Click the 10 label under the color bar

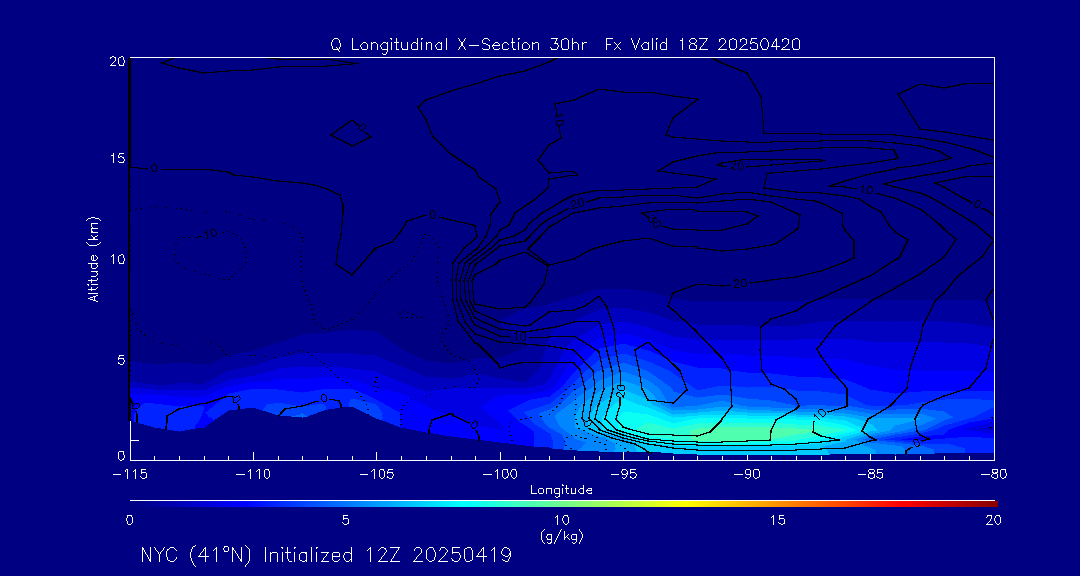click(561, 521)
